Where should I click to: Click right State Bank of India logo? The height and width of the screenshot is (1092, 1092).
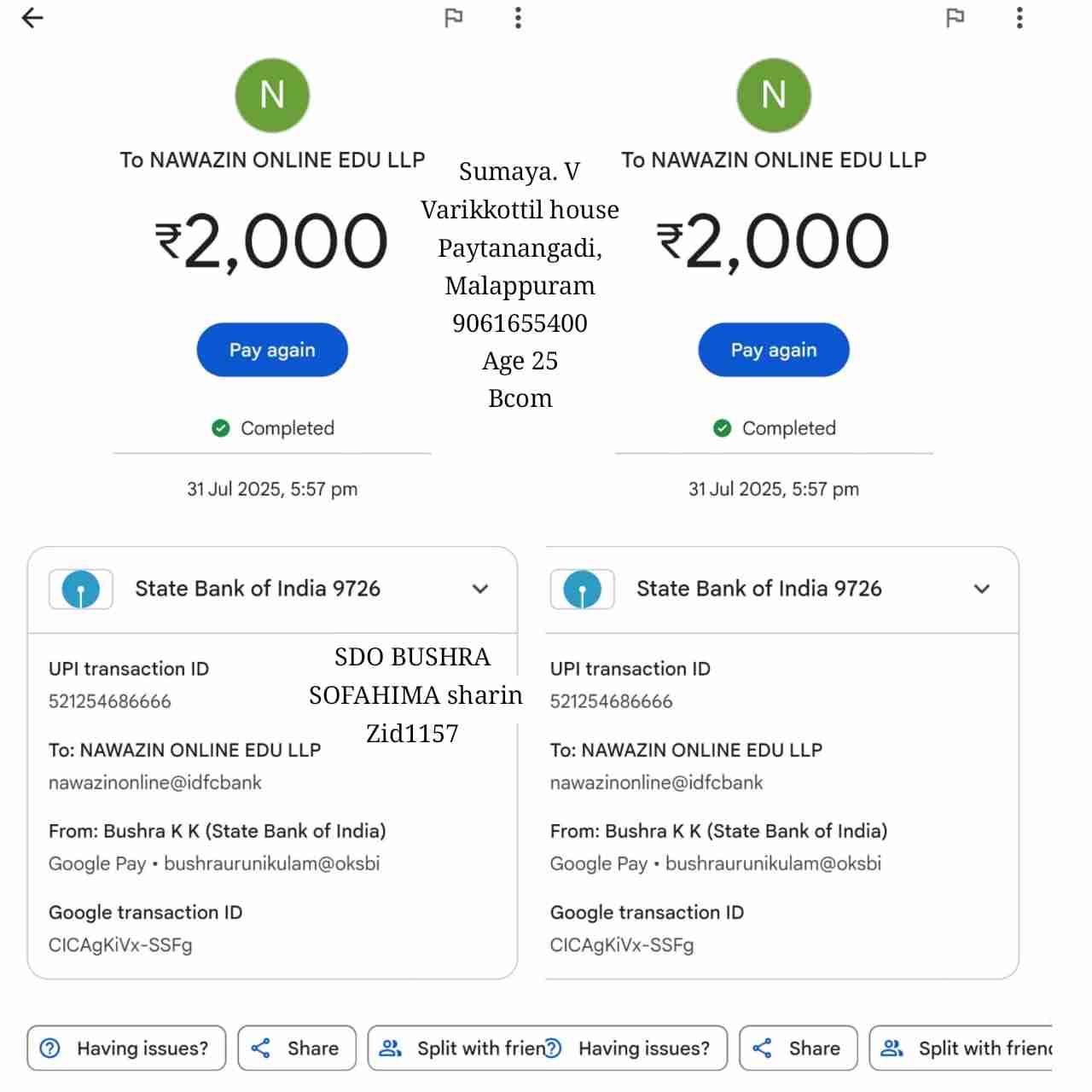click(x=583, y=590)
